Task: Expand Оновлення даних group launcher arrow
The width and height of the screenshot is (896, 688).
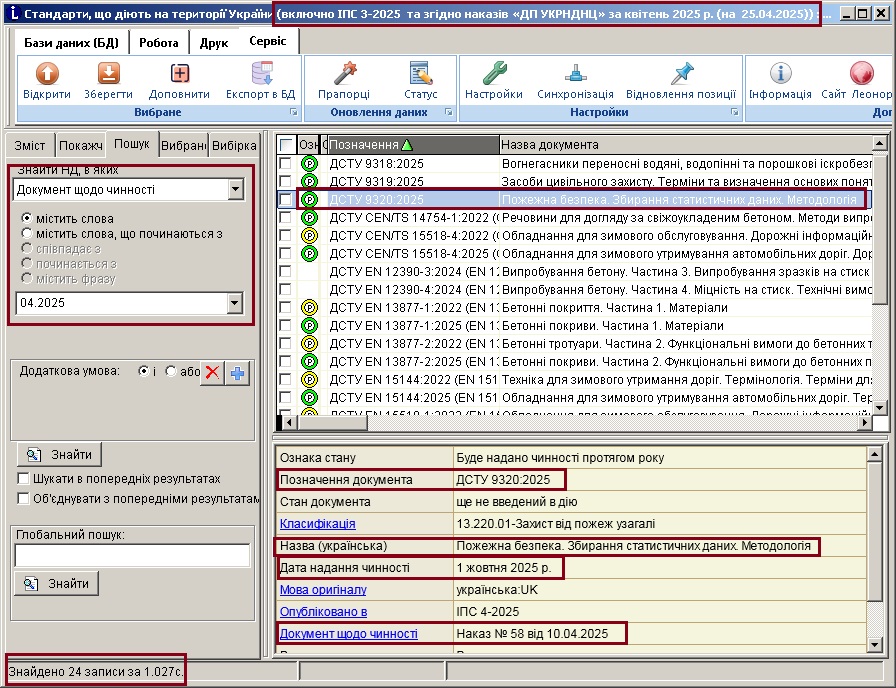Action: pos(449,113)
